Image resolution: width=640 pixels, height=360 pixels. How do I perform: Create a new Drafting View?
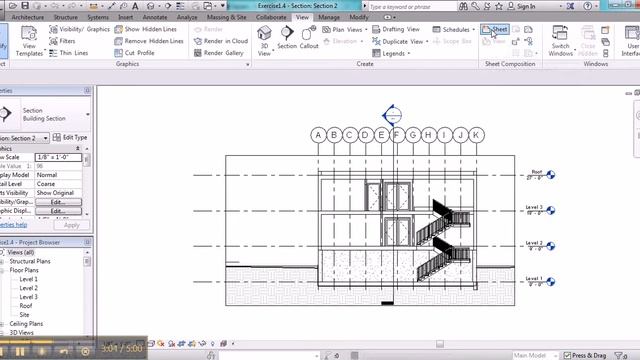[x=396, y=29]
